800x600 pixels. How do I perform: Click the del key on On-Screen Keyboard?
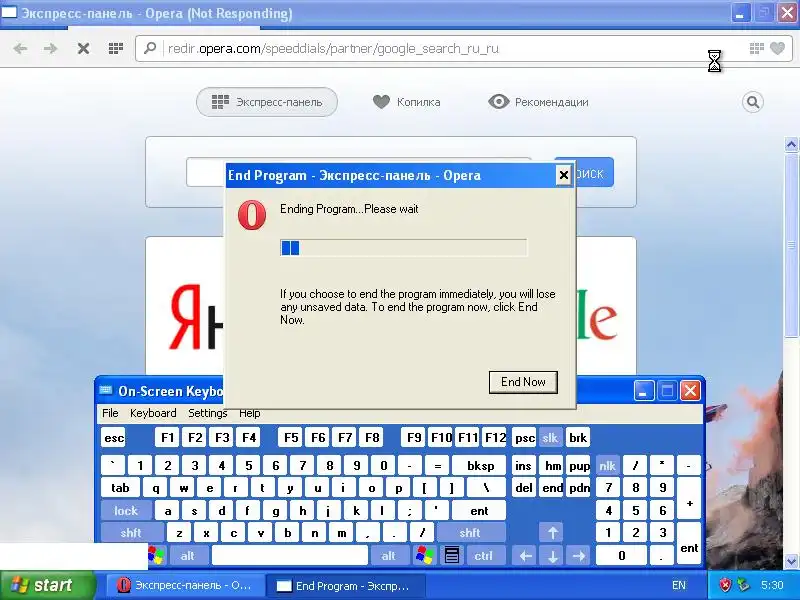524,488
